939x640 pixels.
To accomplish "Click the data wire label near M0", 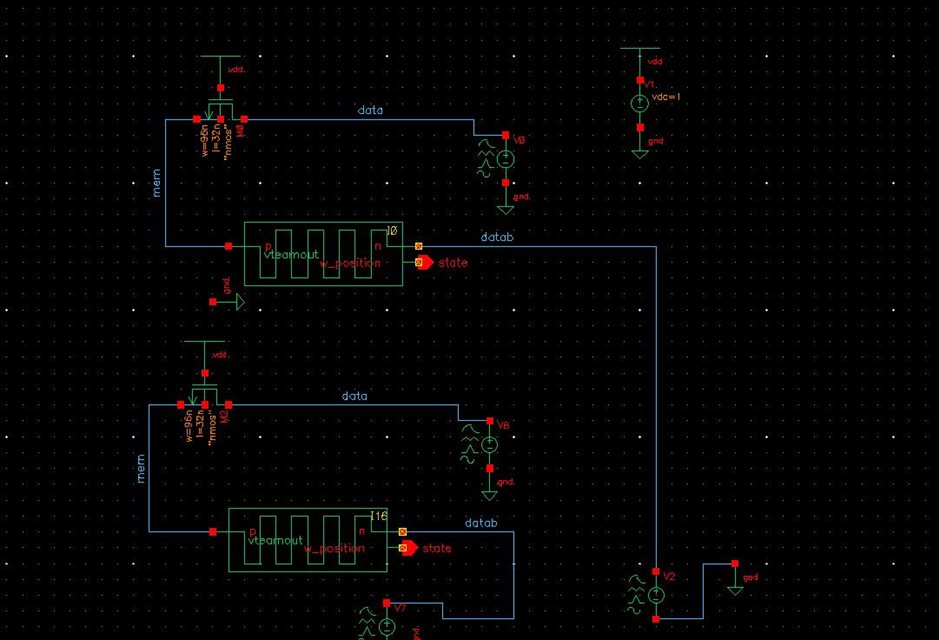I will pos(370,110).
